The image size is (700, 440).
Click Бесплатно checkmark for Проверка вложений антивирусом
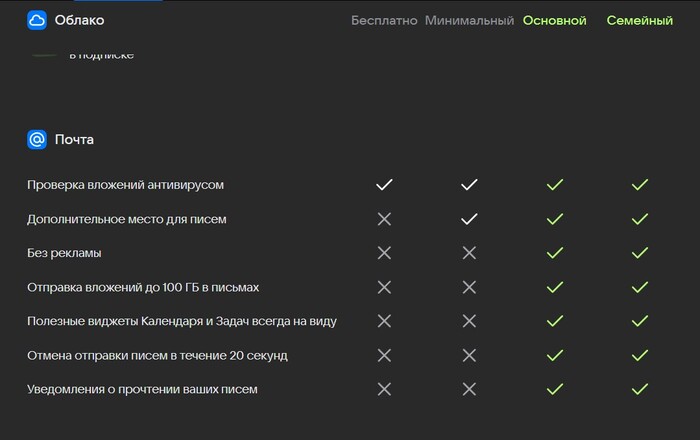point(384,185)
